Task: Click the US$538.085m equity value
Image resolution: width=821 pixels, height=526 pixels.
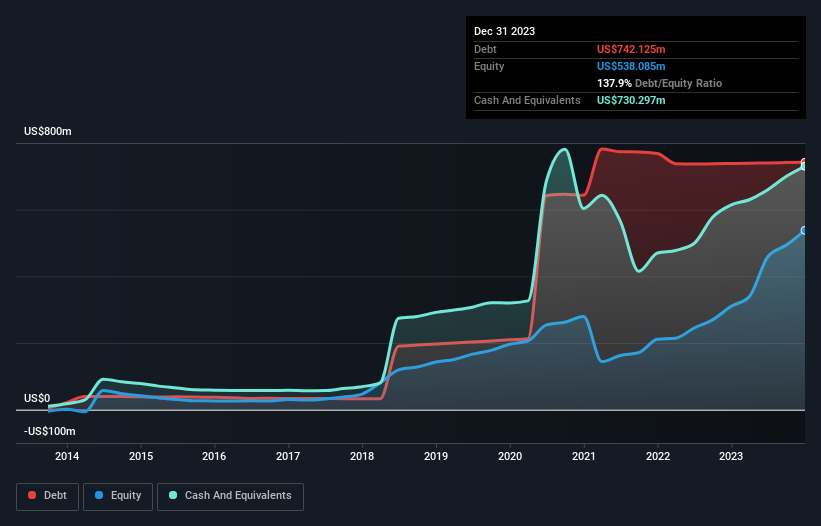Action: tap(631, 66)
